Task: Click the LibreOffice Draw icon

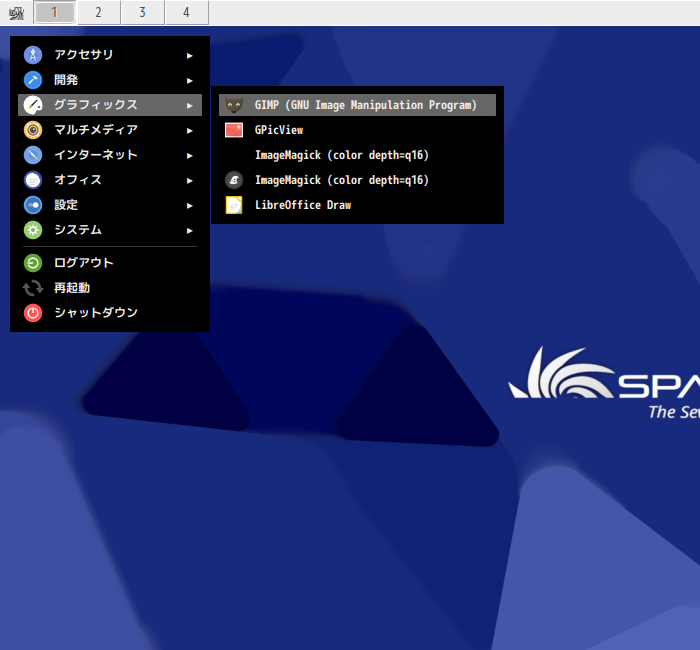Action: [234, 205]
